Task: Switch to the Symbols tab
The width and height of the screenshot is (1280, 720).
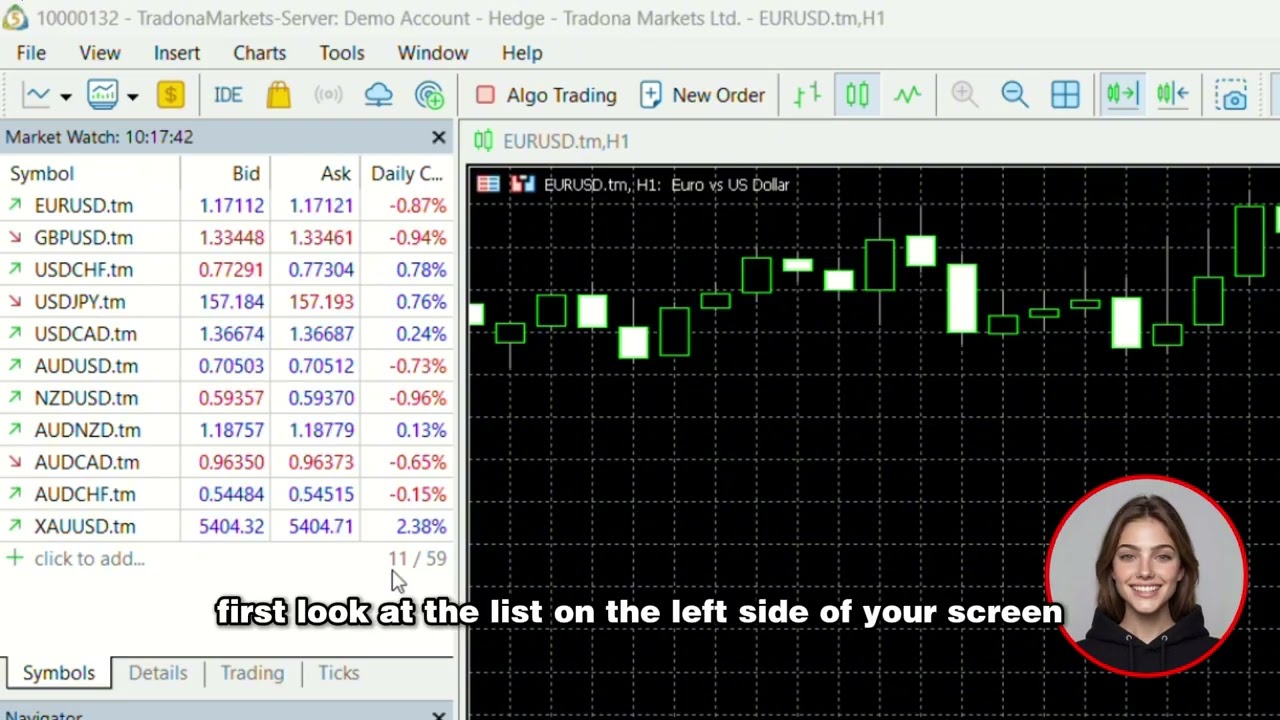Action: click(59, 673)
